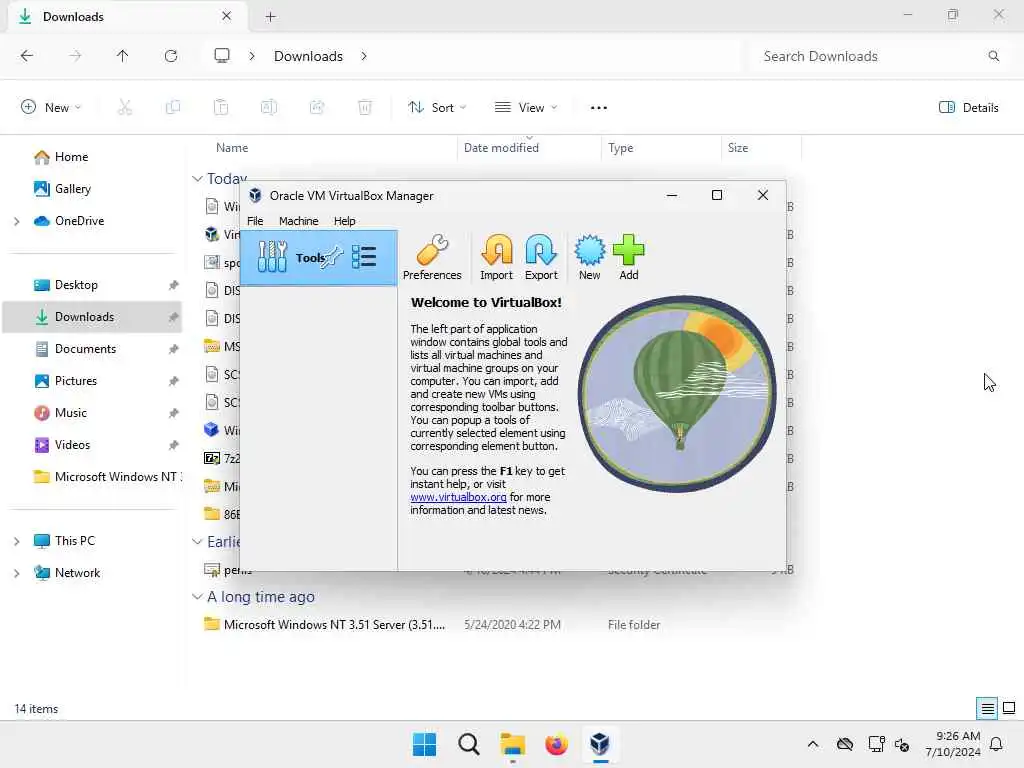Click the search magnifier in Explorer

point(993,56)
